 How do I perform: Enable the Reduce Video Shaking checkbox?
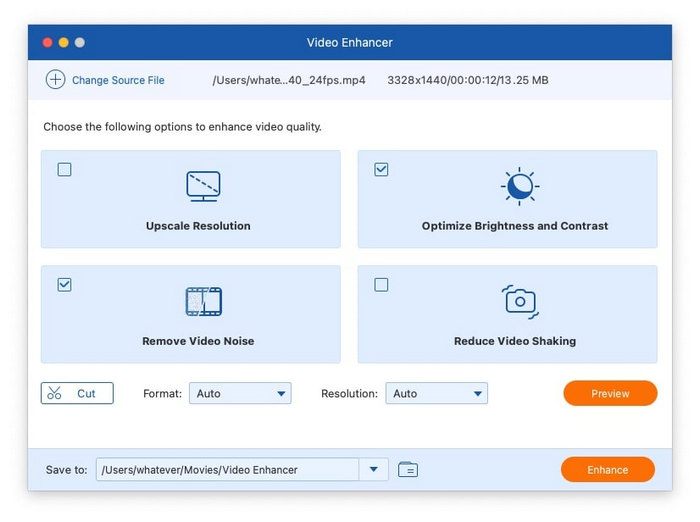point(381,285)
